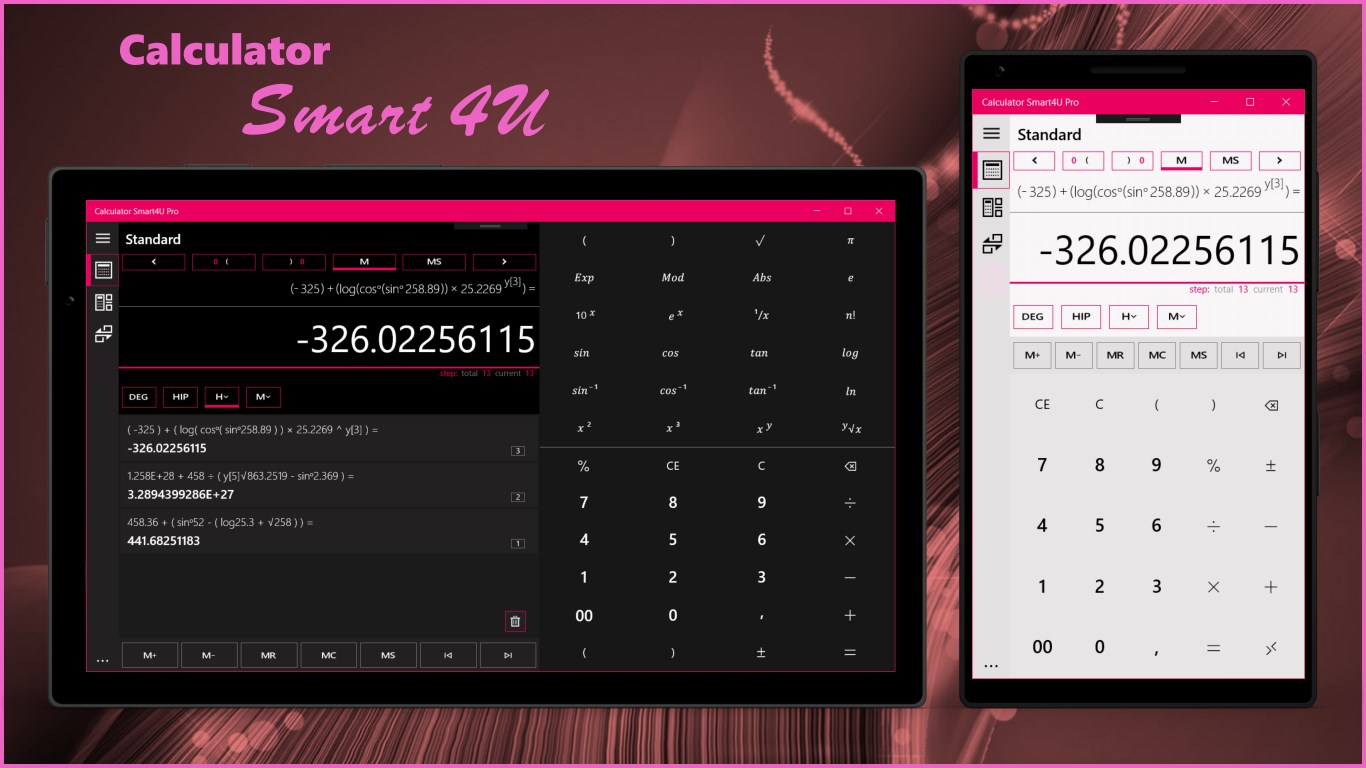
Task: Click the sin function on tablet
Action: 582,353
